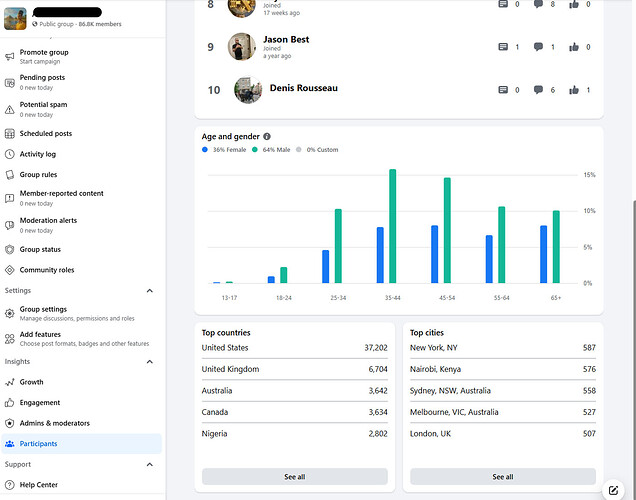Collapse the Insights section chevron
Screen dimensions: 636x500
coord(150,362)
